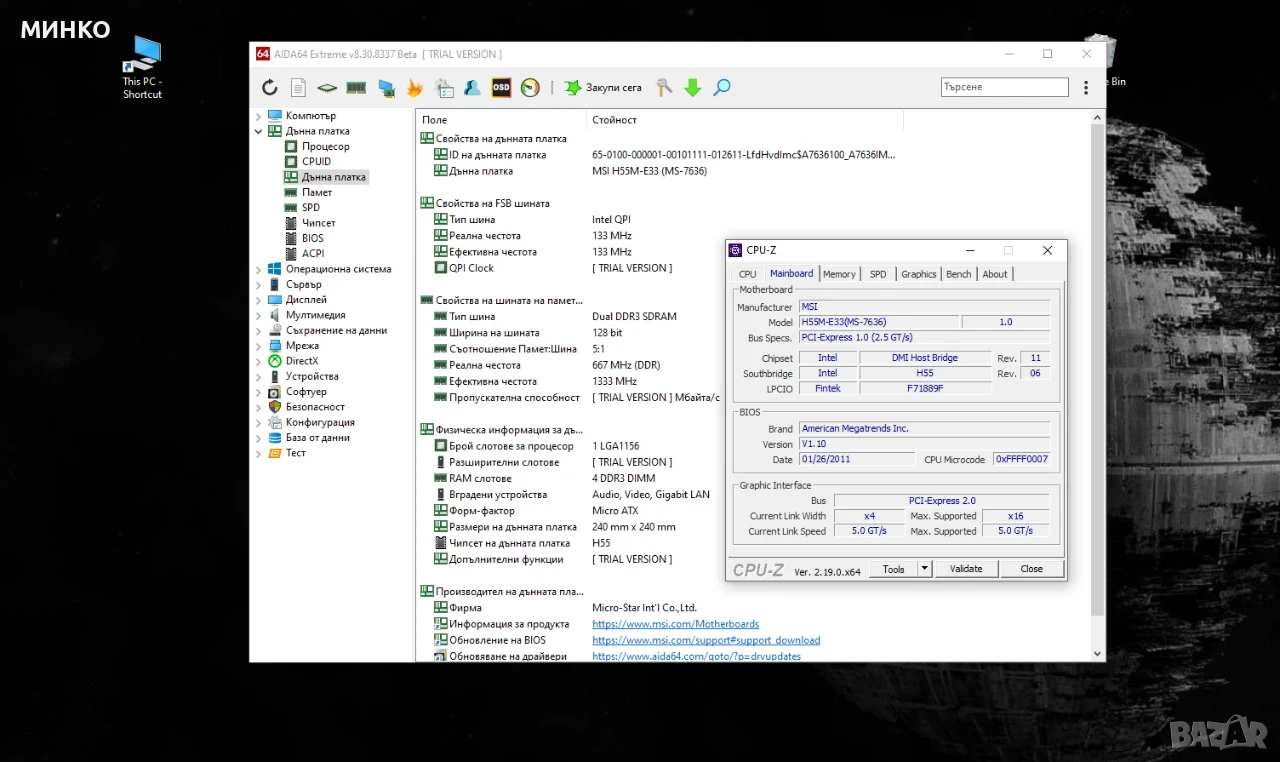1280x762 pixels.
Task: Select Чипсет in the tree
Action: click(319, 223)
